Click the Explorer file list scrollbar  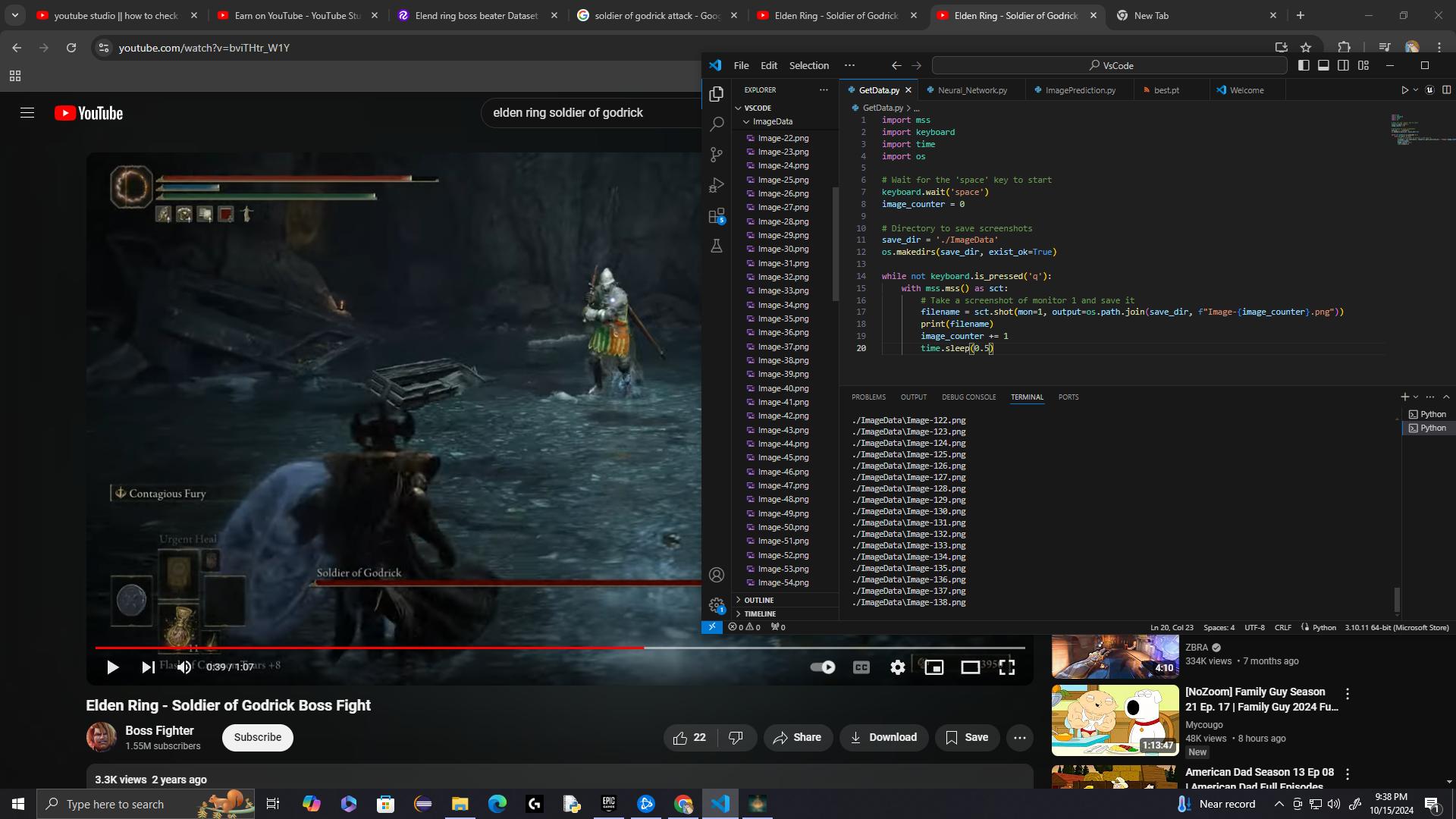[x=836, y=243]
